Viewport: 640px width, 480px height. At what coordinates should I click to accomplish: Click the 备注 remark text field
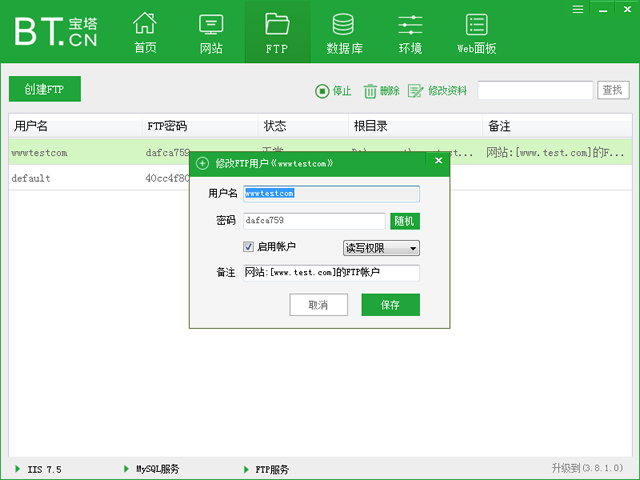click(x=331, y=273)
